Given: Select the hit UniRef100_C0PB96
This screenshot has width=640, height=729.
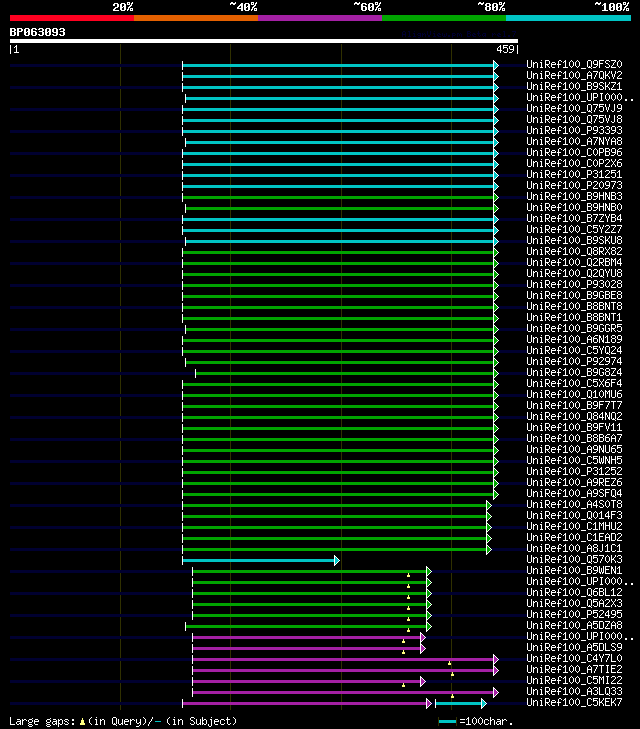Looking at the screenshot, I should (574, 152).
